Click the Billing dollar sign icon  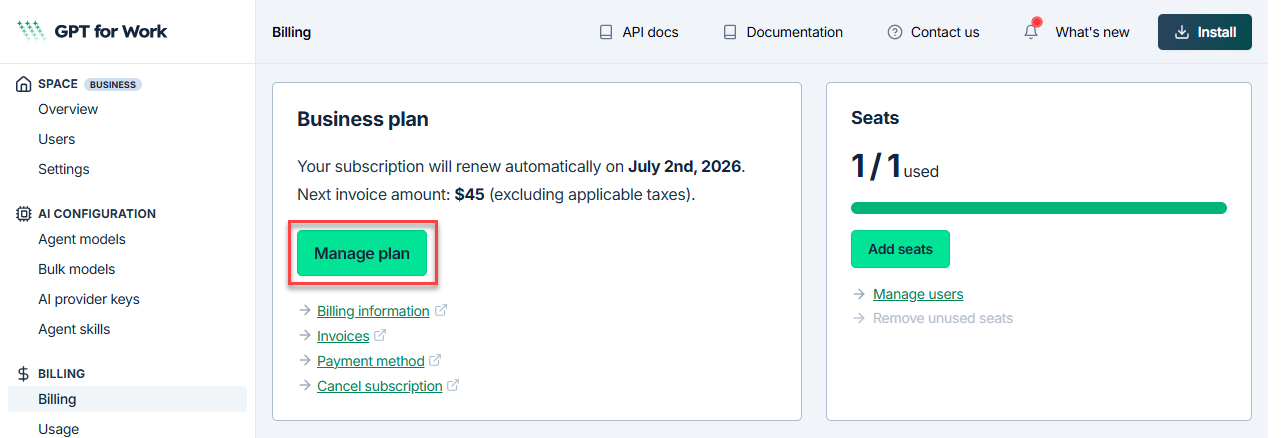(23, 373)
